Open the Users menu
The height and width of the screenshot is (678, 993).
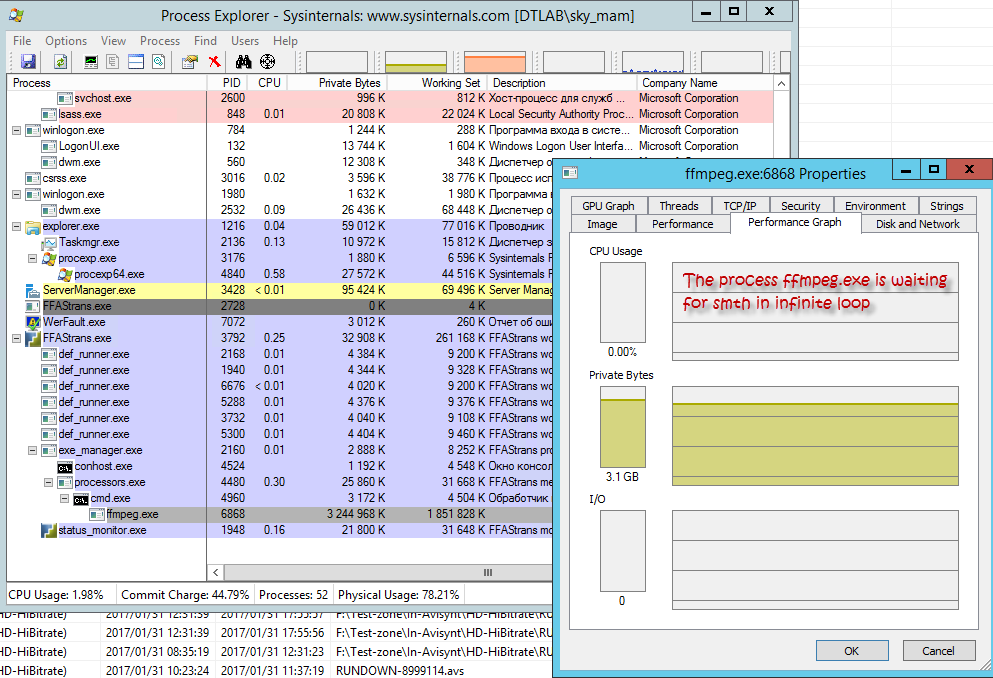[245, 41]
